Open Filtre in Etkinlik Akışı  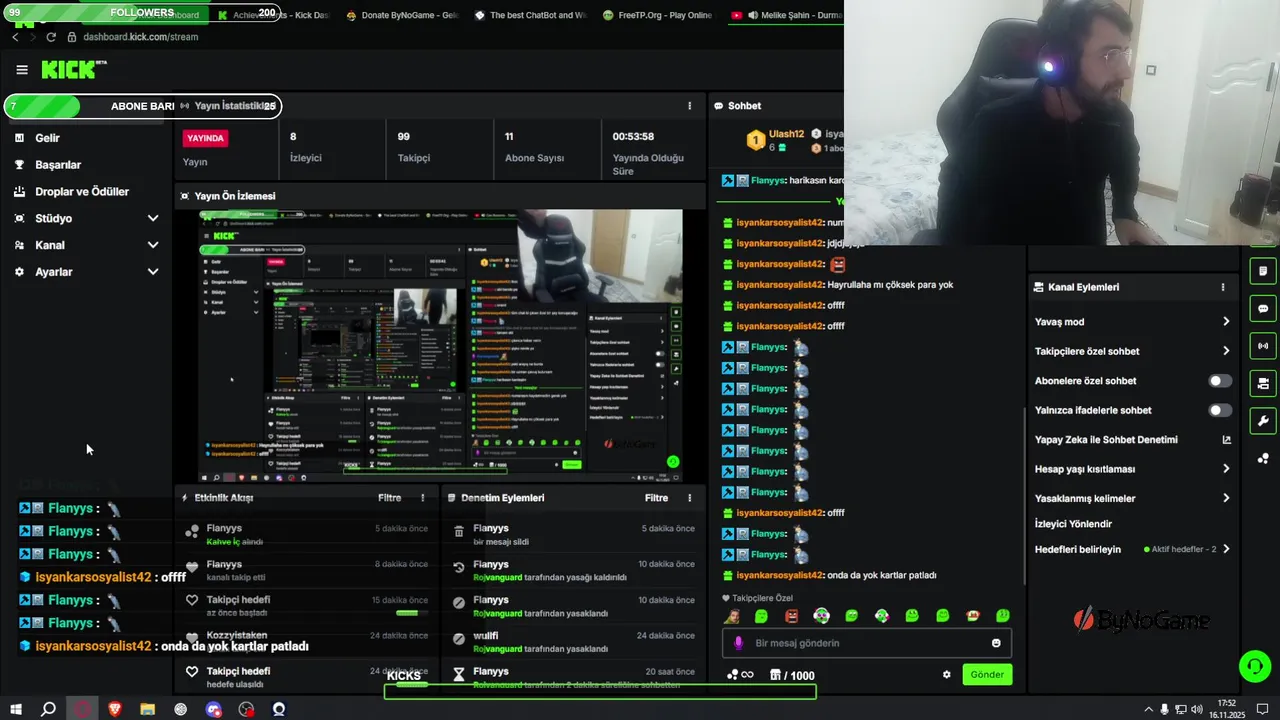(389, 498)
